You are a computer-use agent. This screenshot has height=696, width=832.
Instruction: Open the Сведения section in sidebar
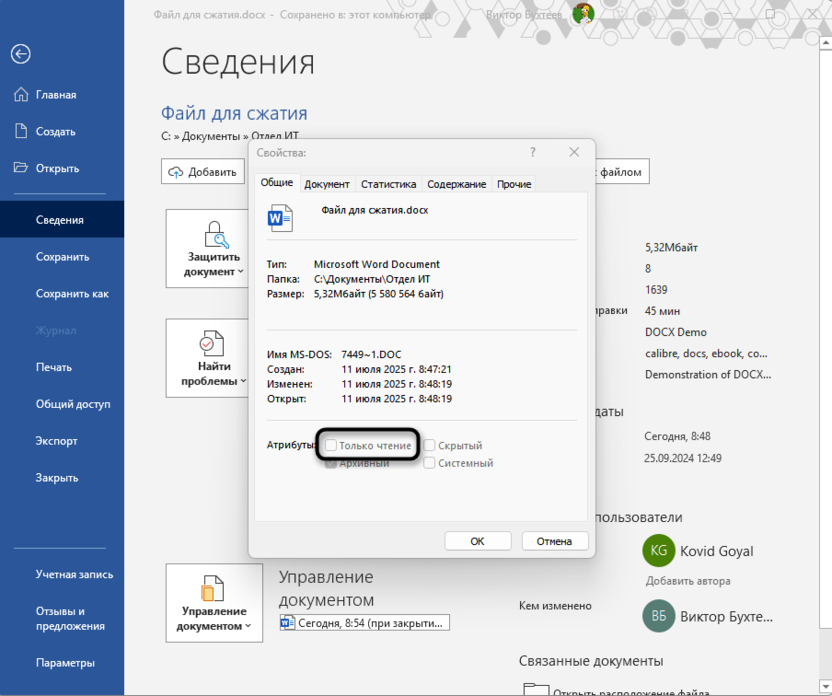click(62, 220)
